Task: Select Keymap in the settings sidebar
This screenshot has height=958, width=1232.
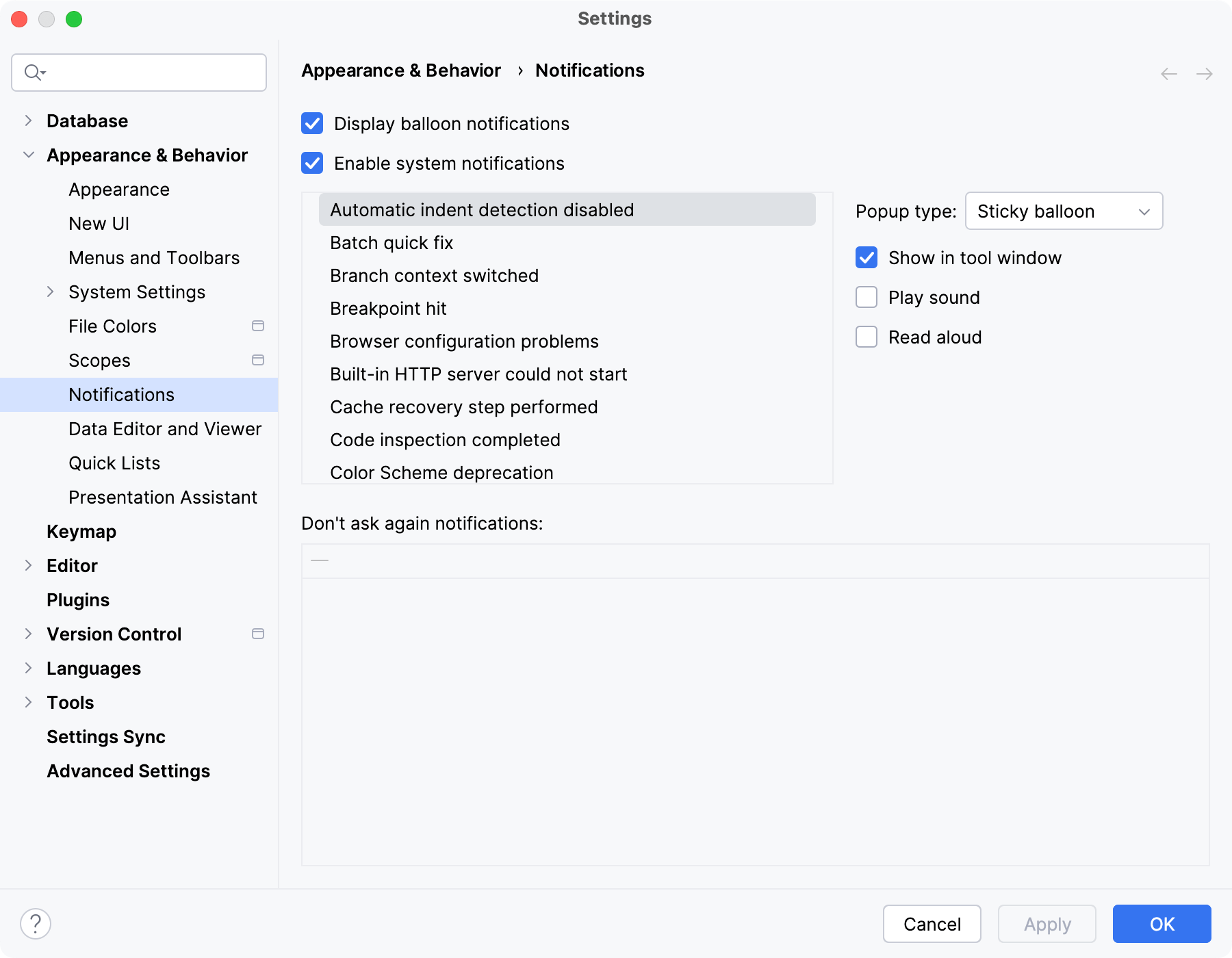Action: (x=81, y=532)
